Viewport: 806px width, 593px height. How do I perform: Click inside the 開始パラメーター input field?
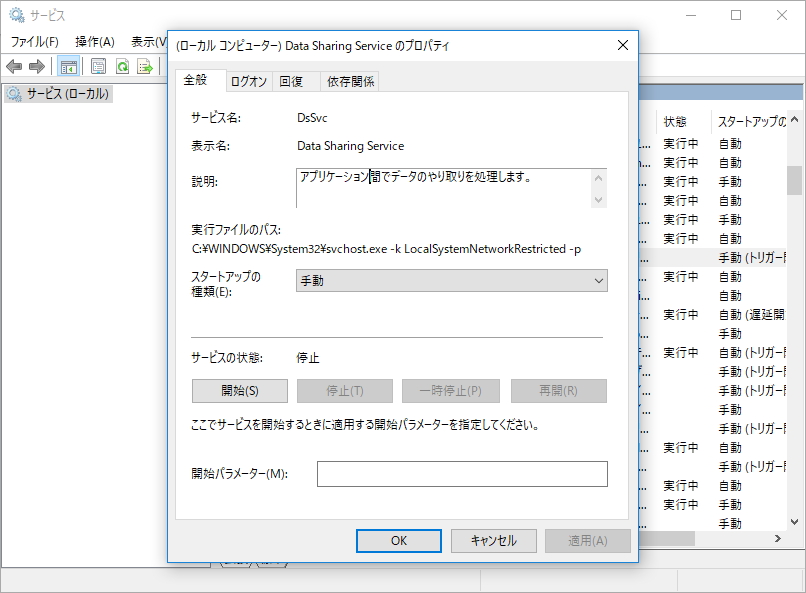[460, 473]
